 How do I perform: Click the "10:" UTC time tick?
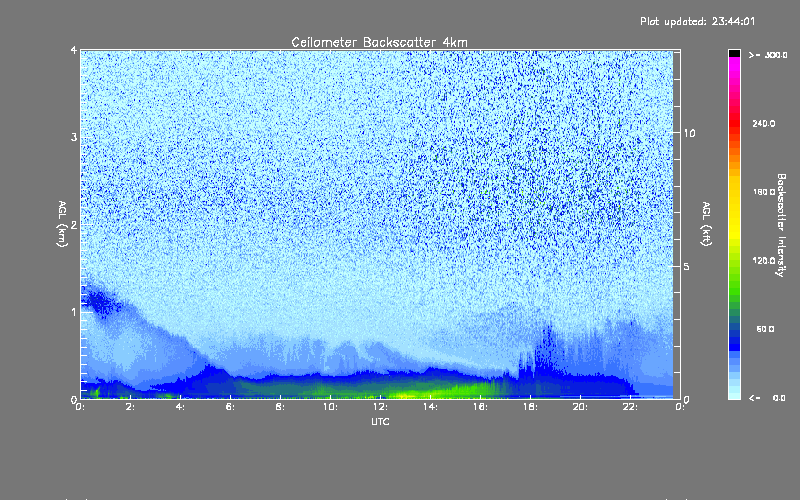coord(330,407)
